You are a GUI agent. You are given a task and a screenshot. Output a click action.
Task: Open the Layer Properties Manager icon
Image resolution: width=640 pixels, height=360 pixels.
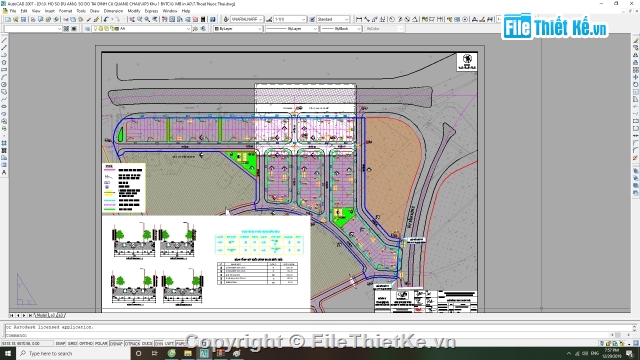[87, 29]
